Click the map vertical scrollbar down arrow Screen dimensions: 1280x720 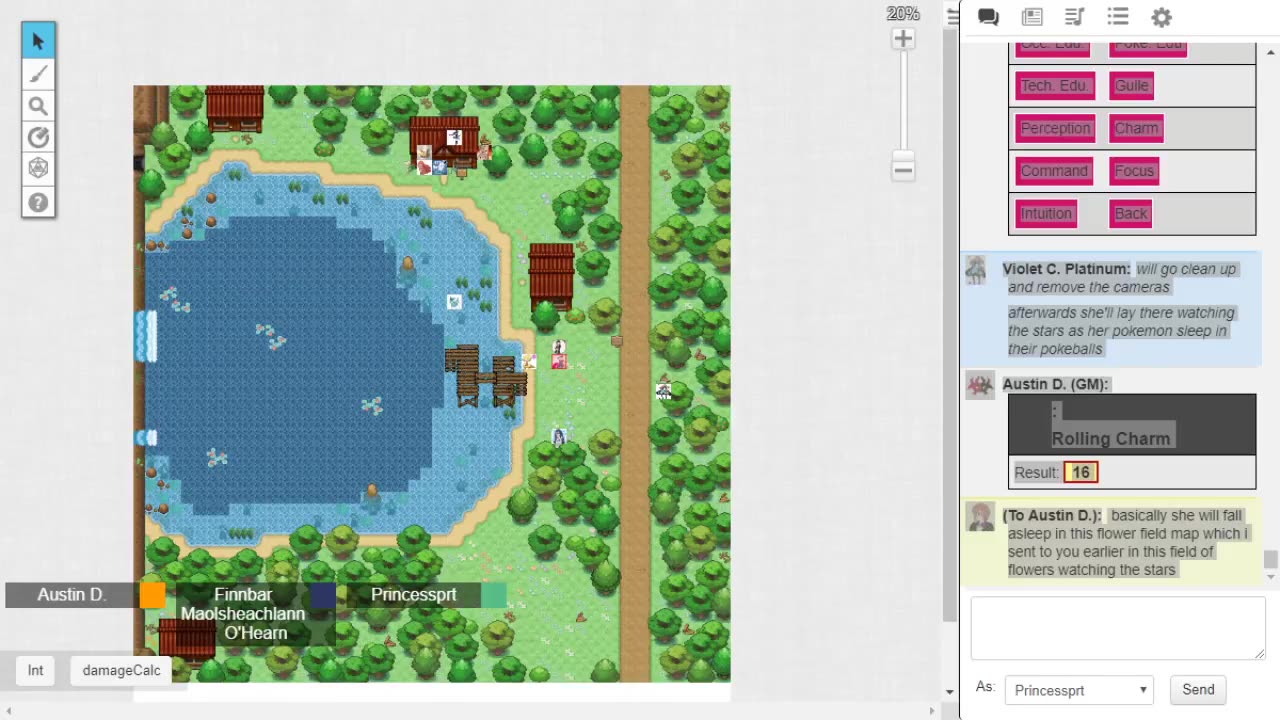[949, 692]
